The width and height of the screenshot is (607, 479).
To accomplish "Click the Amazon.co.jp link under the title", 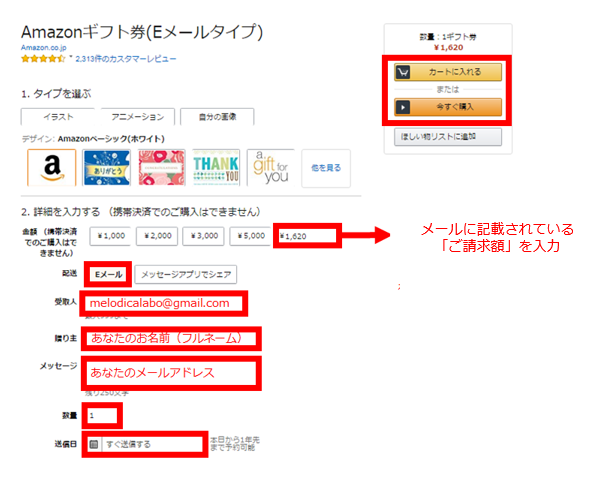I will tap(43, 47).
